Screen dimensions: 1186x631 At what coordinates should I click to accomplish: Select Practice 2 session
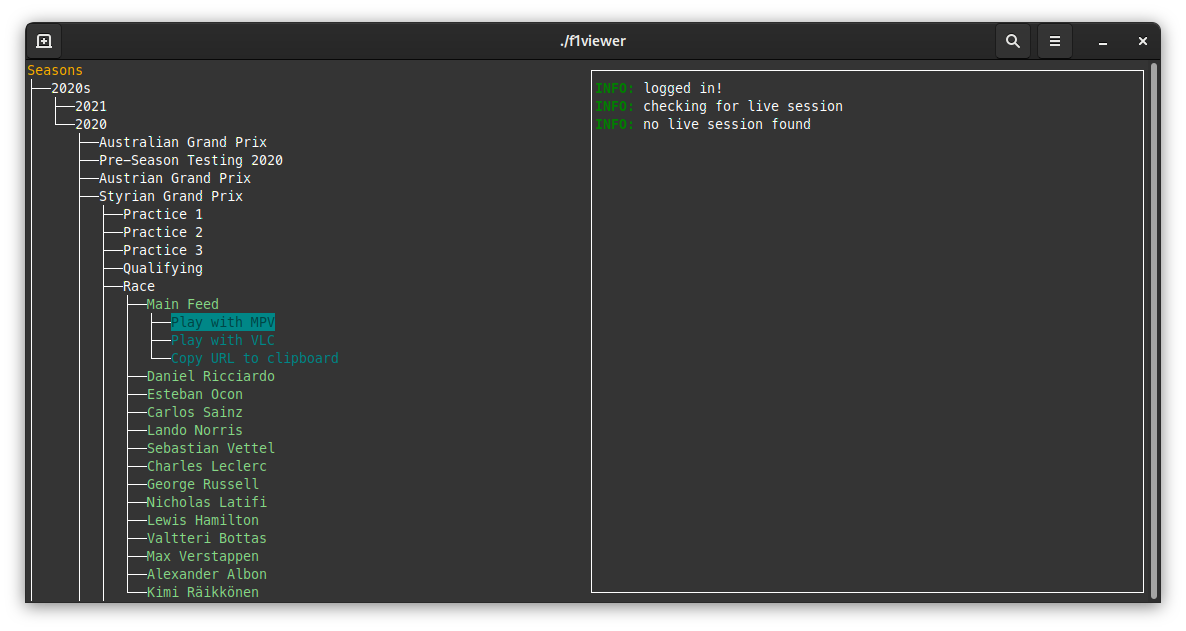click(x=163, y=232)
